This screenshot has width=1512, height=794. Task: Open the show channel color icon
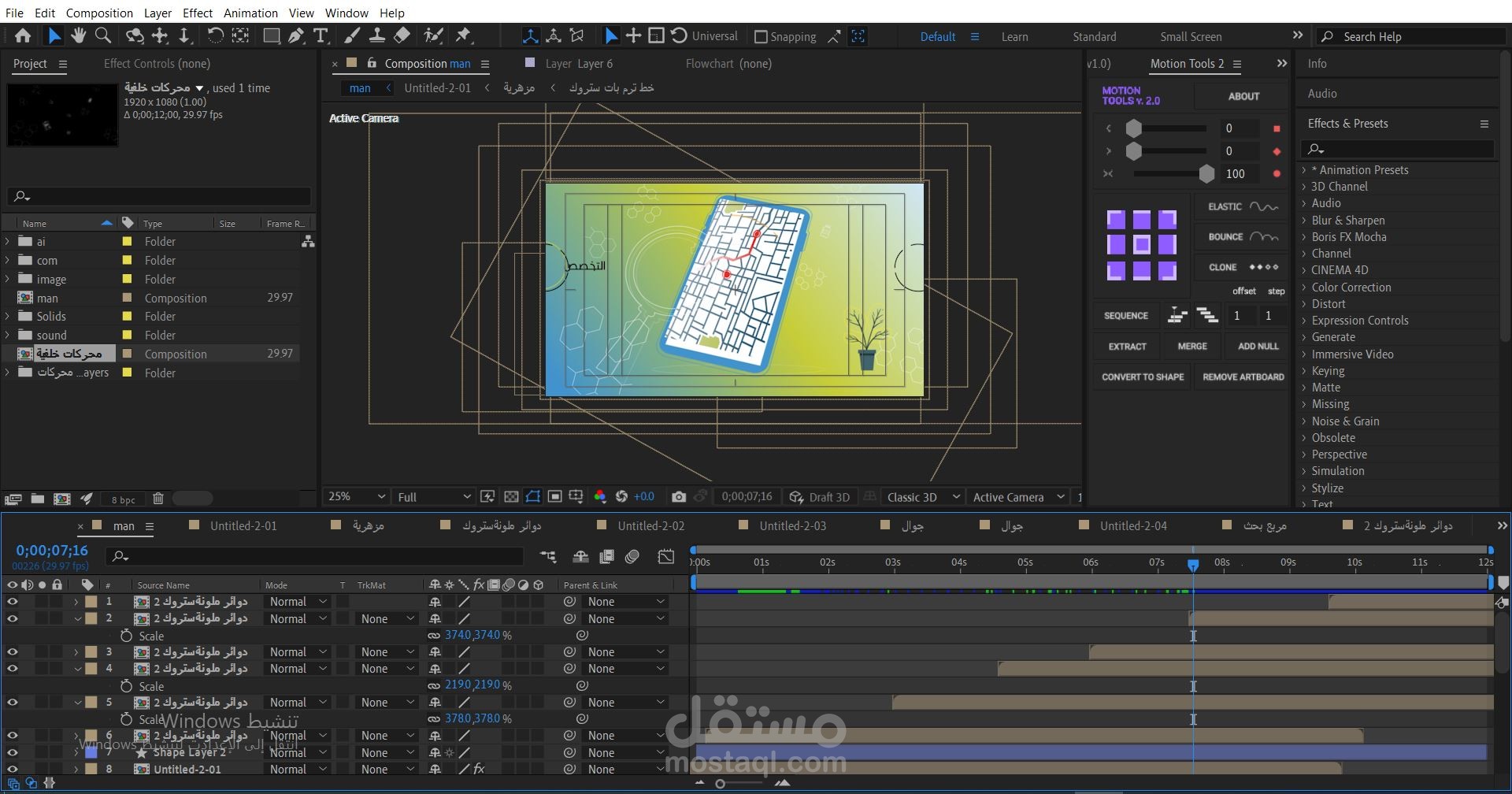point(600,497)
